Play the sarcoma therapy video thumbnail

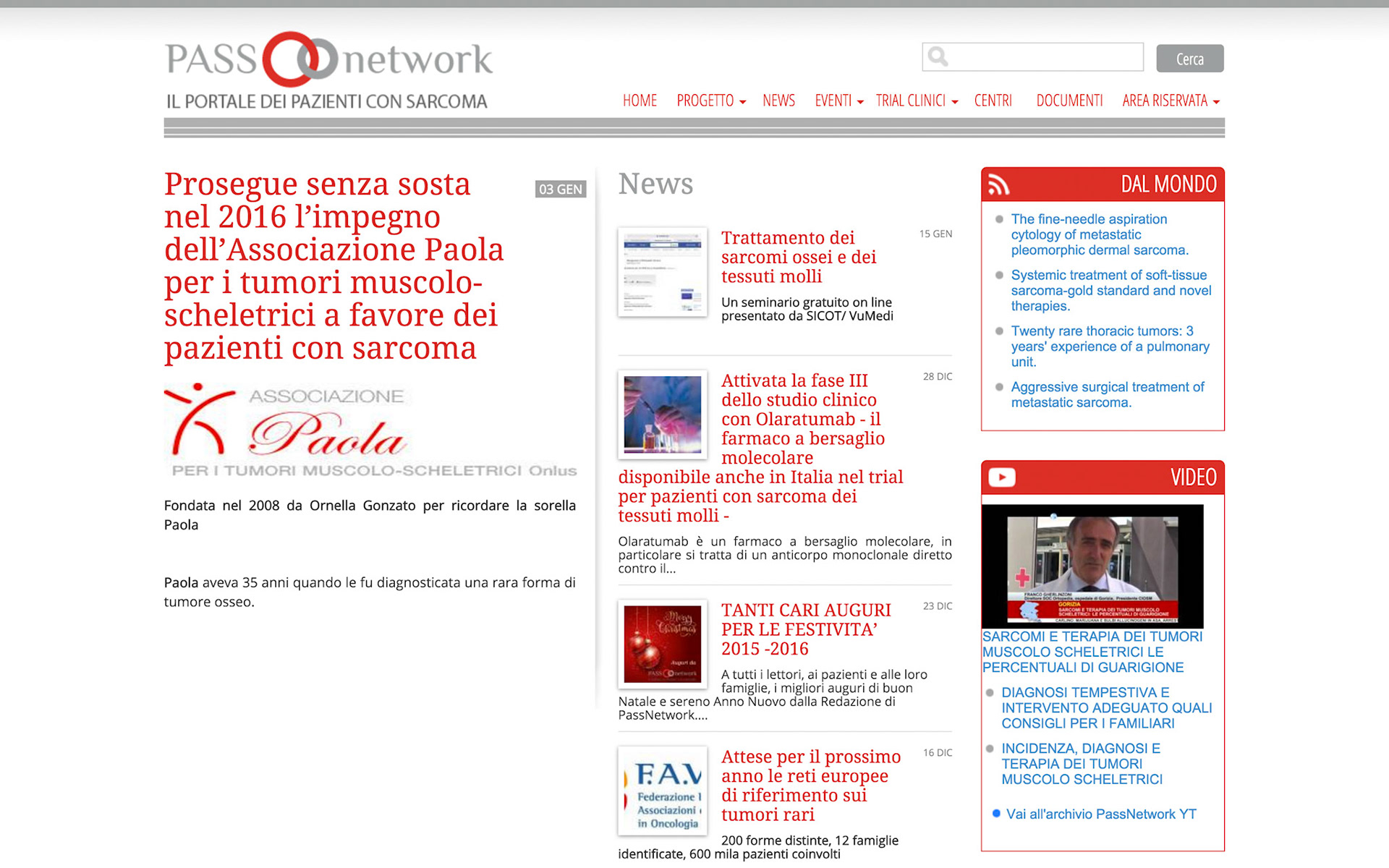(1092, 566)
